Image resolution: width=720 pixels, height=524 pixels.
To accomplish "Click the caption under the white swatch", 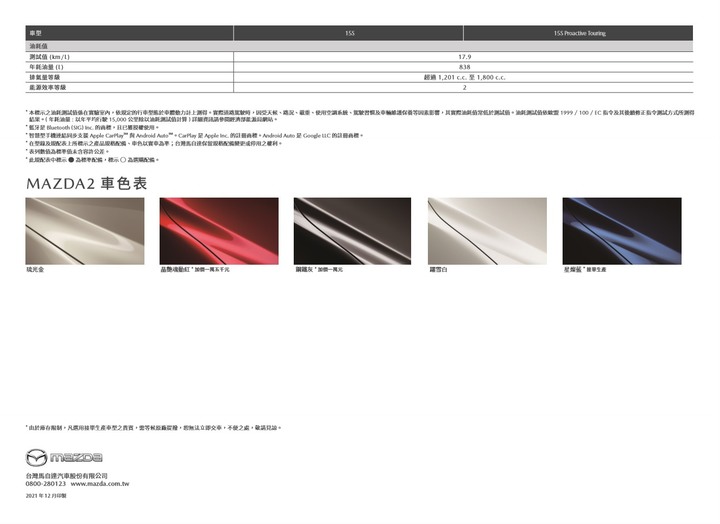I will (438, 270).
